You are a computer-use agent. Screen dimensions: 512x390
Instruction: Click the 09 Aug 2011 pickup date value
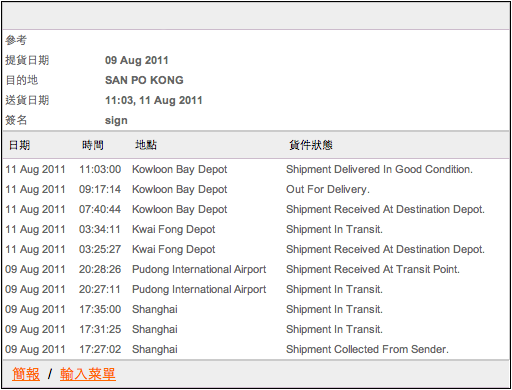pyautogui.click(x=137, y=60)
